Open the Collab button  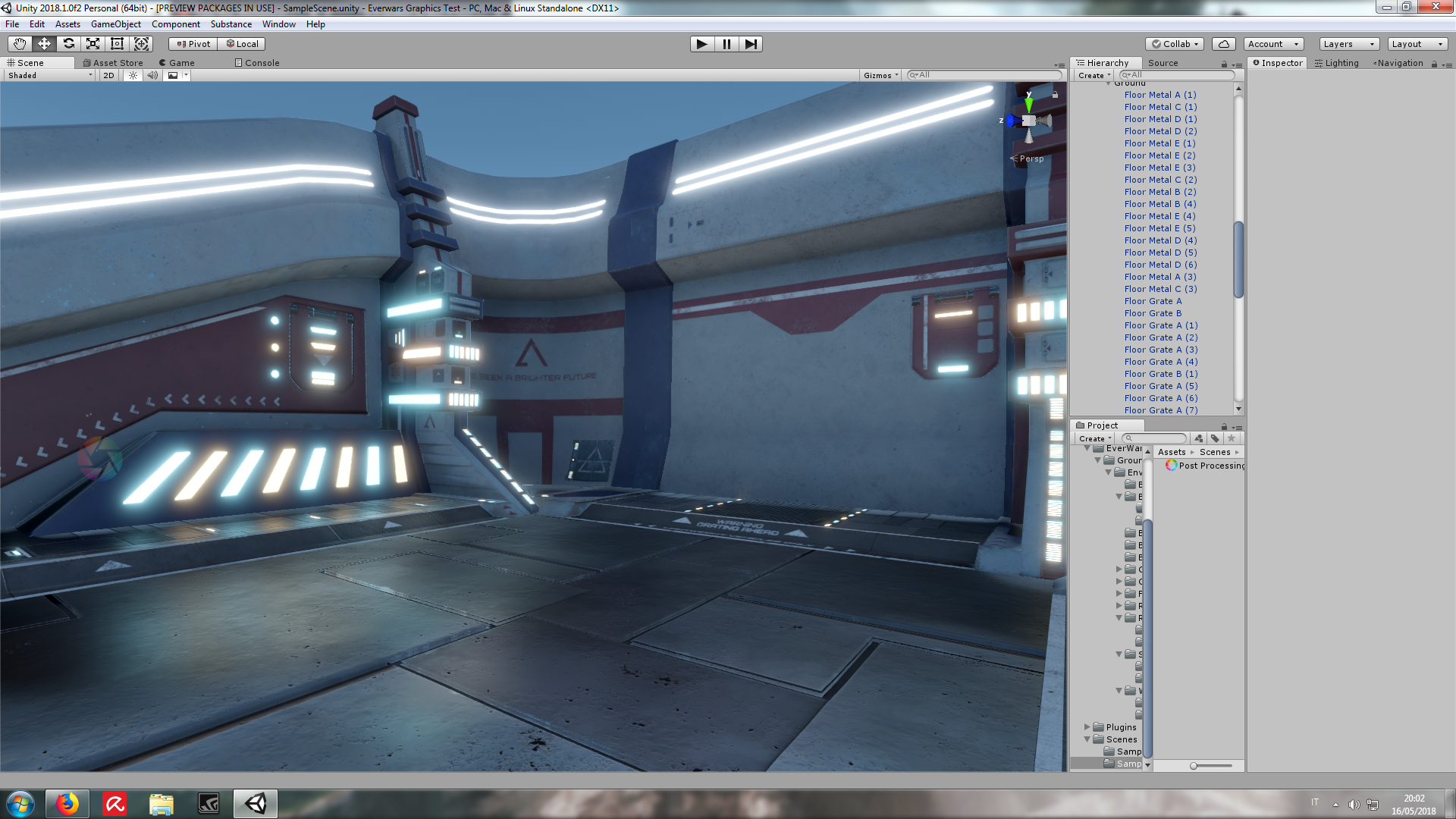[1175, 44]
